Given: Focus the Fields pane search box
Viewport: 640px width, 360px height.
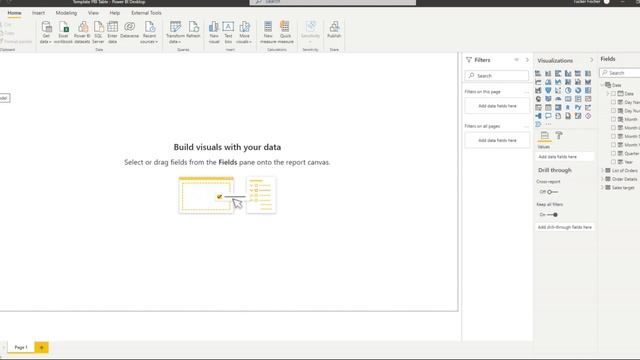Looking at the screenshot, I should pyautogui.click(x=620, y=73).
